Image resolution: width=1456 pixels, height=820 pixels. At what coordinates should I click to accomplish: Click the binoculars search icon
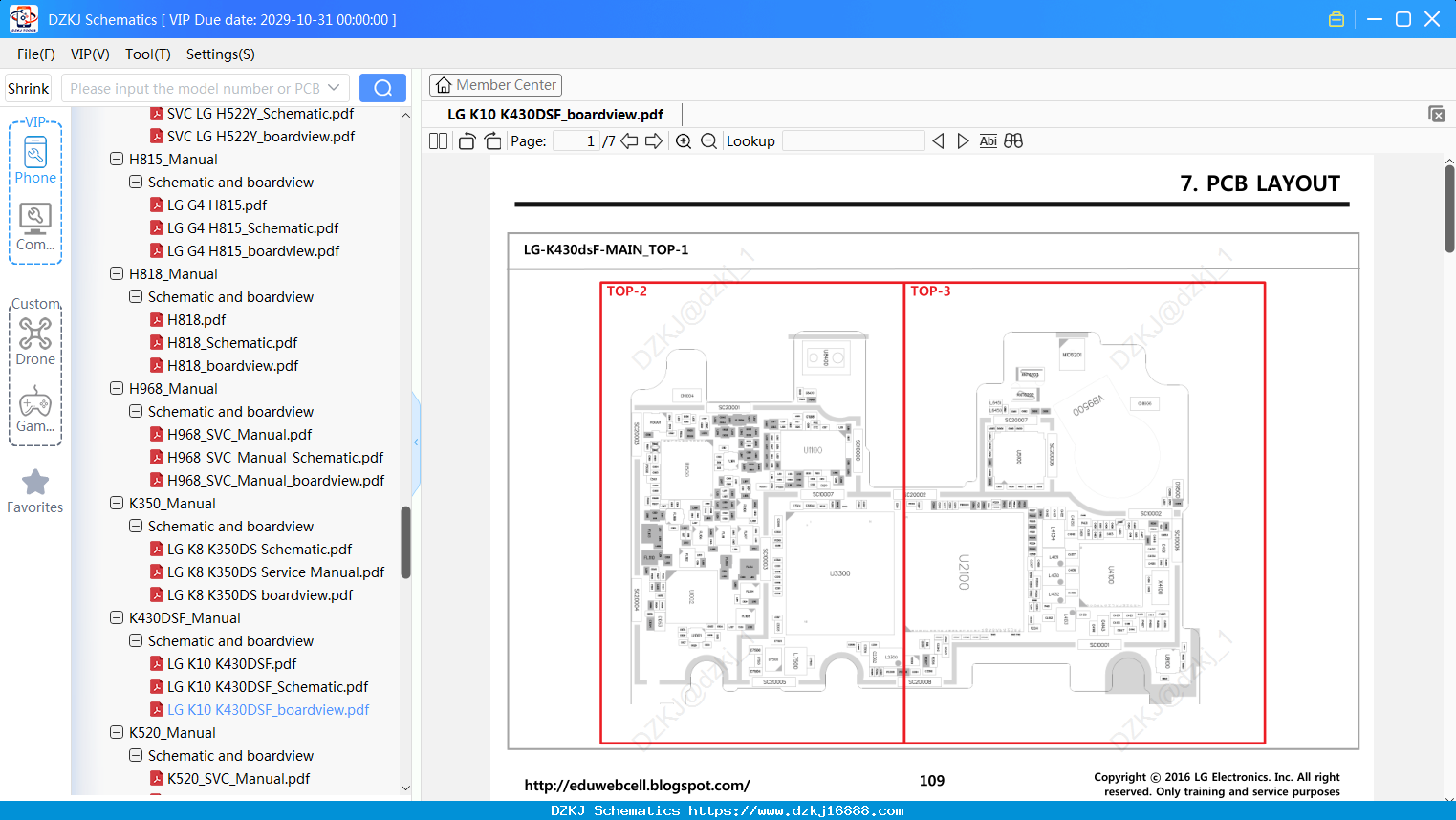[1013, 141]
